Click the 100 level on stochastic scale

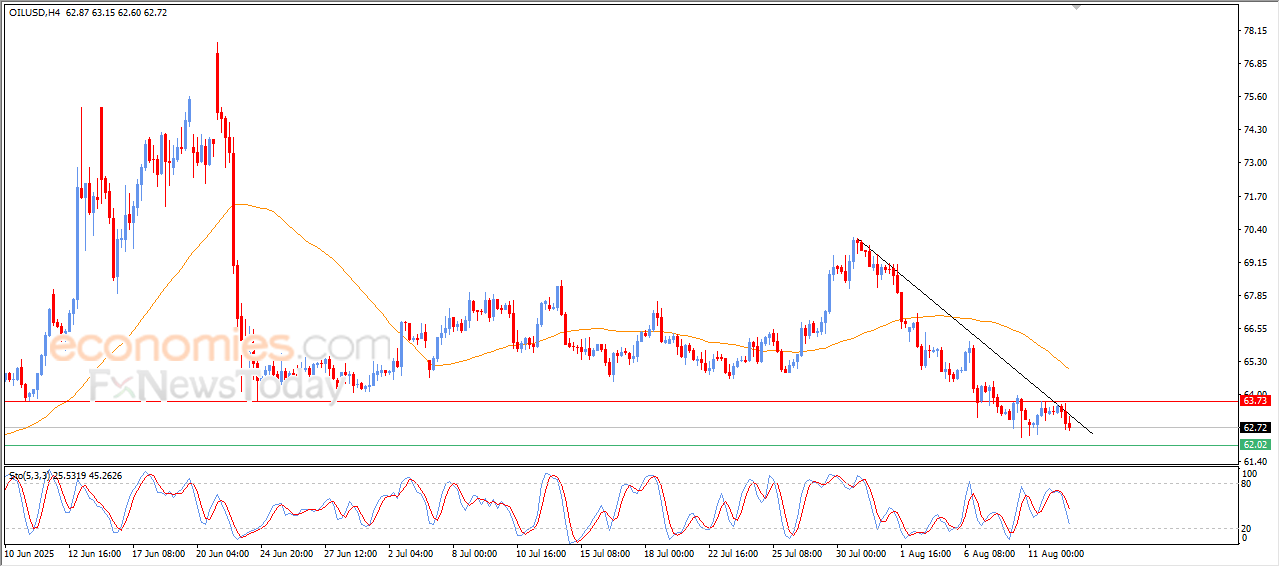1248,472
